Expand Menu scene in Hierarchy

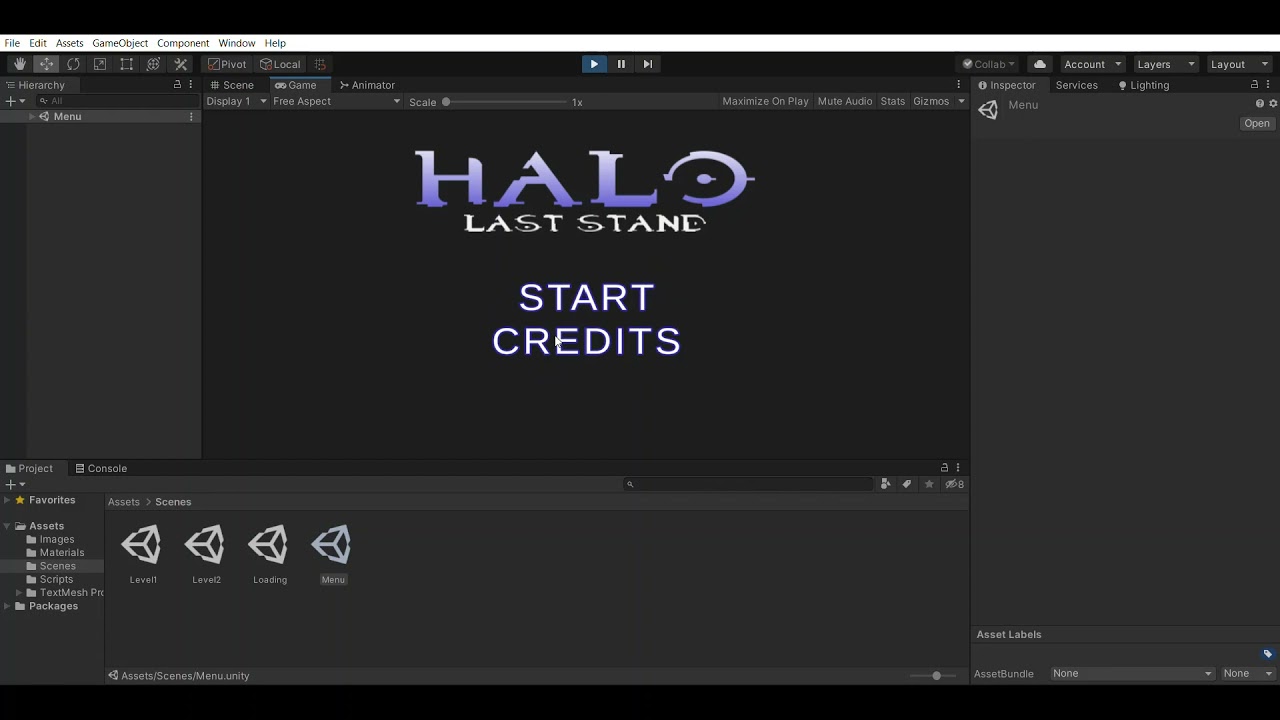31,117
